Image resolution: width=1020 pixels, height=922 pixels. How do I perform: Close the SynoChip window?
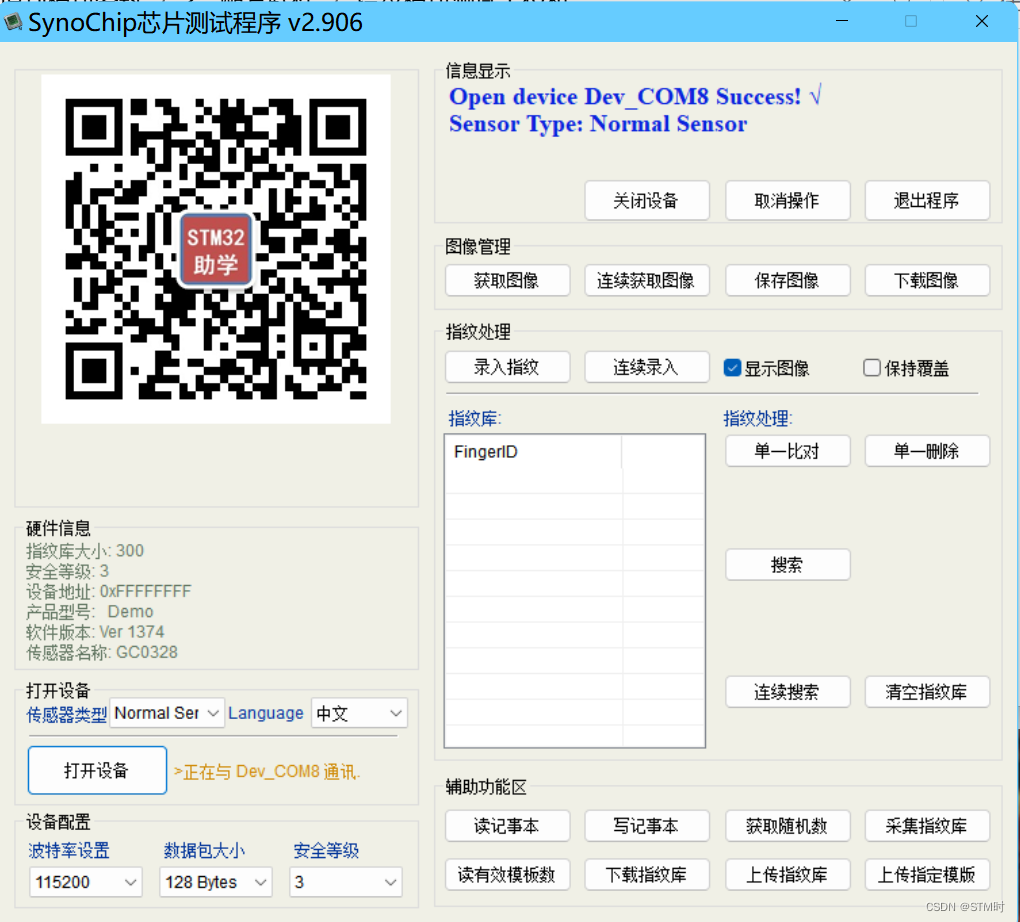point(982,21)
